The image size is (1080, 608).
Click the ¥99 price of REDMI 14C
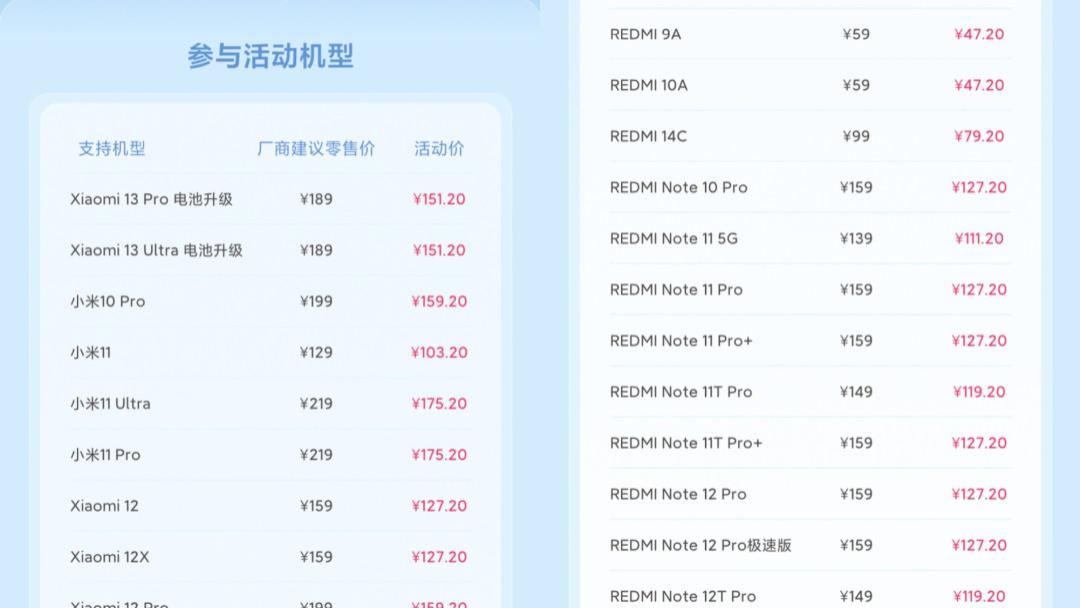(x=856, y=136)
